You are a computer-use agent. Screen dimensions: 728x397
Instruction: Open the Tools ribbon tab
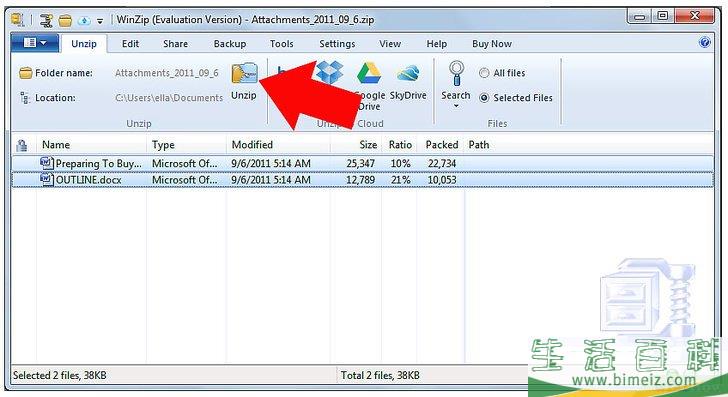(x=282, y=44)
